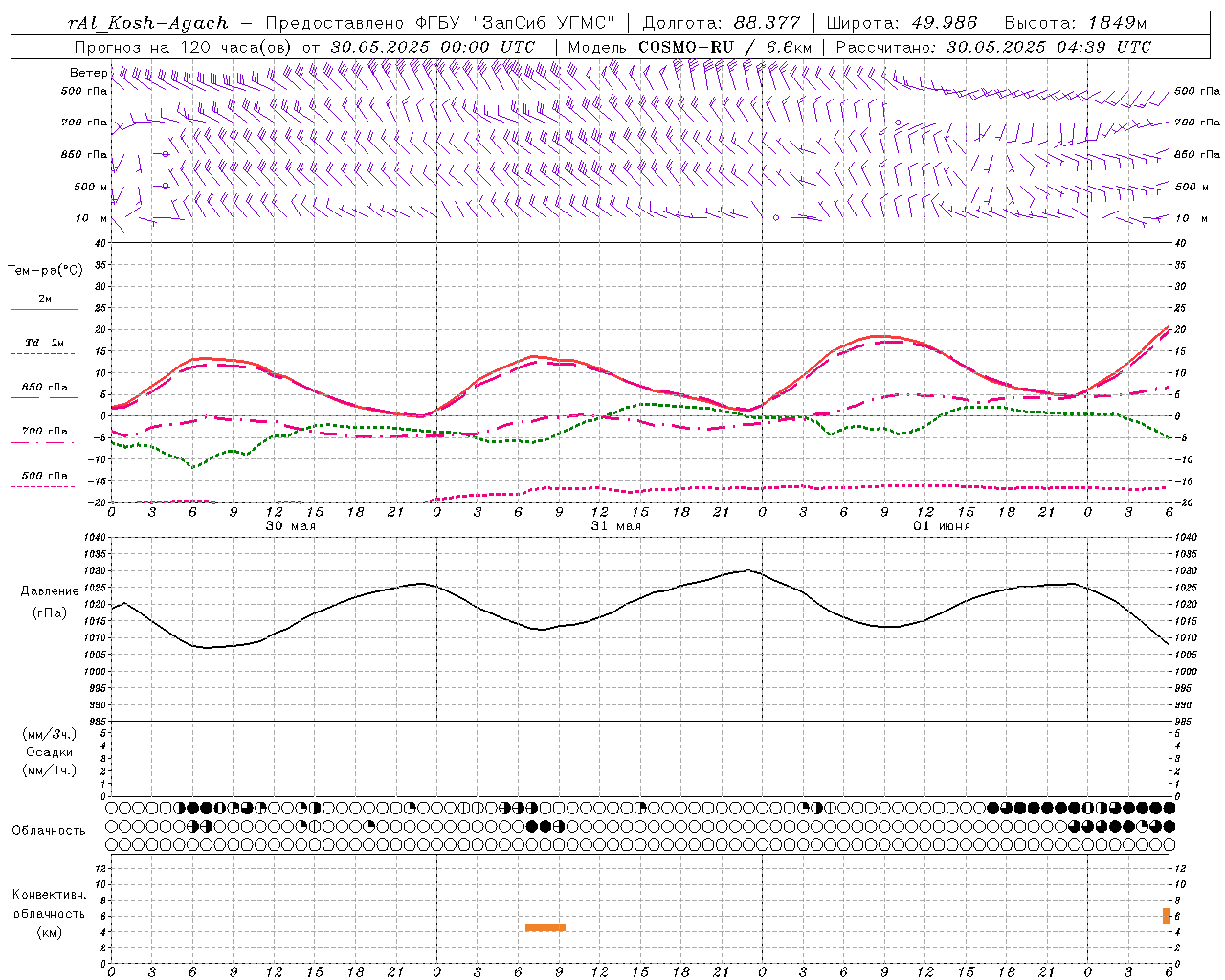
Task: Select the Осадки precipitation label
Action: click(50, 752)
